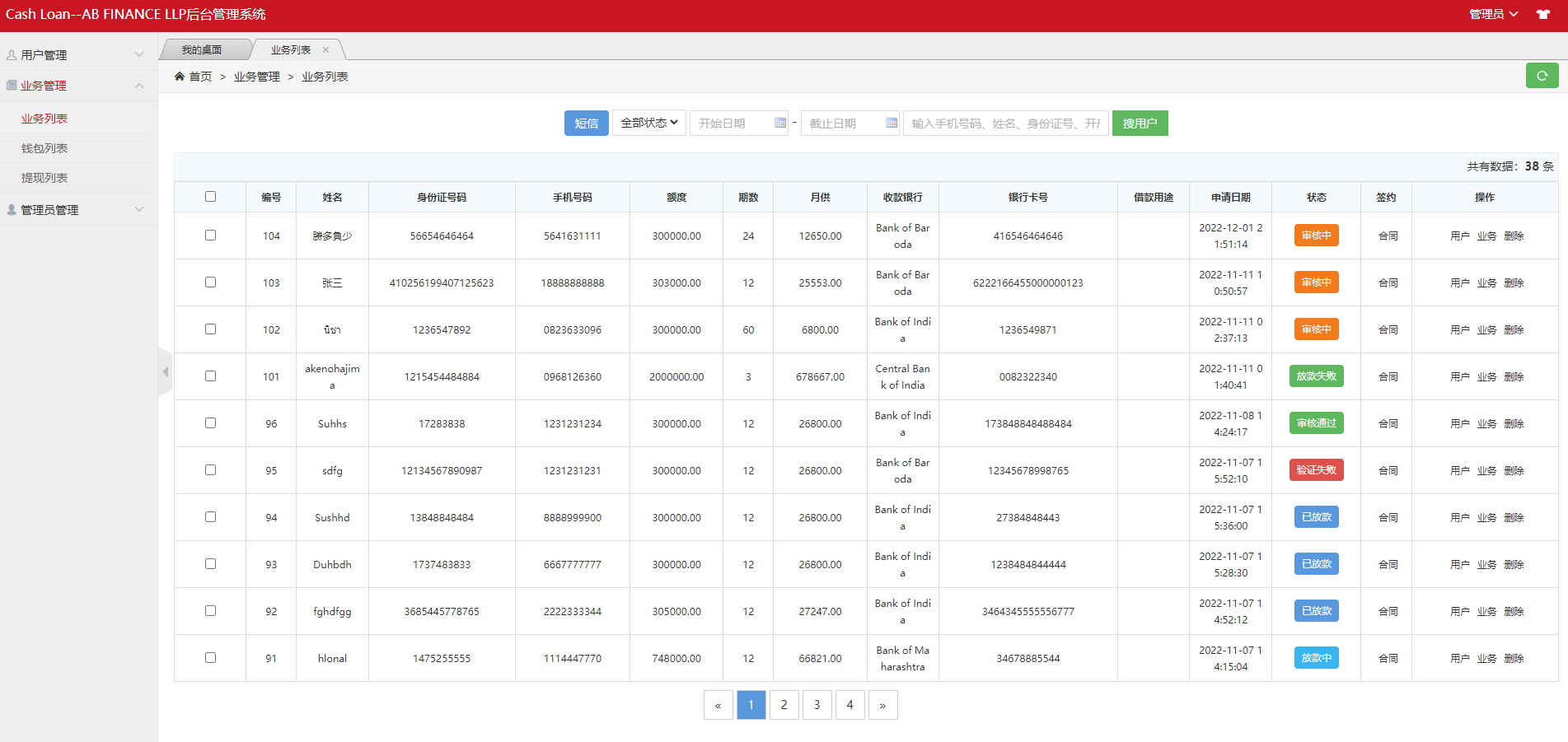The image size is (1568, 742).
Task: Open the start date calendar icon
Action: pos(779,123)
